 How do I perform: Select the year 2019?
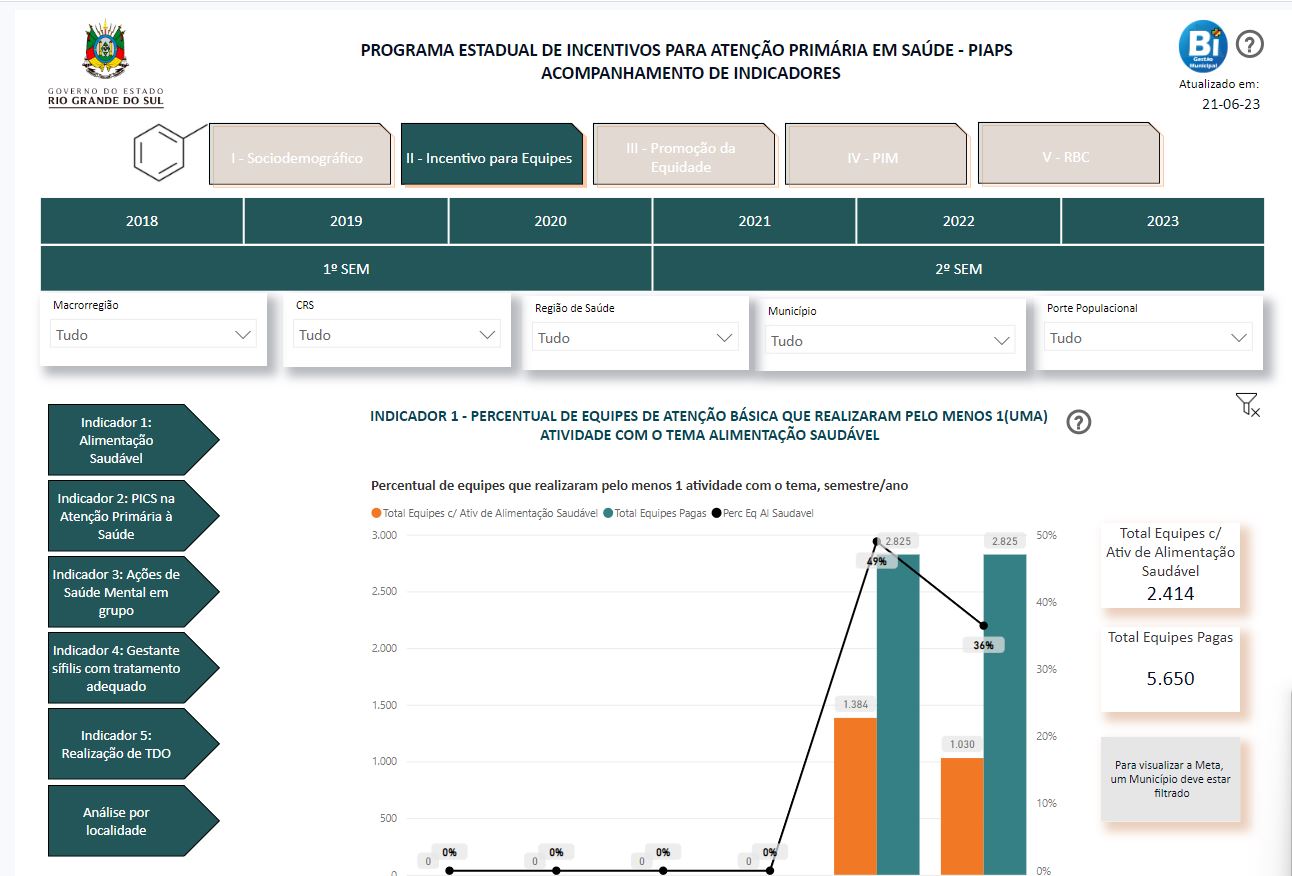pos(346,220)
